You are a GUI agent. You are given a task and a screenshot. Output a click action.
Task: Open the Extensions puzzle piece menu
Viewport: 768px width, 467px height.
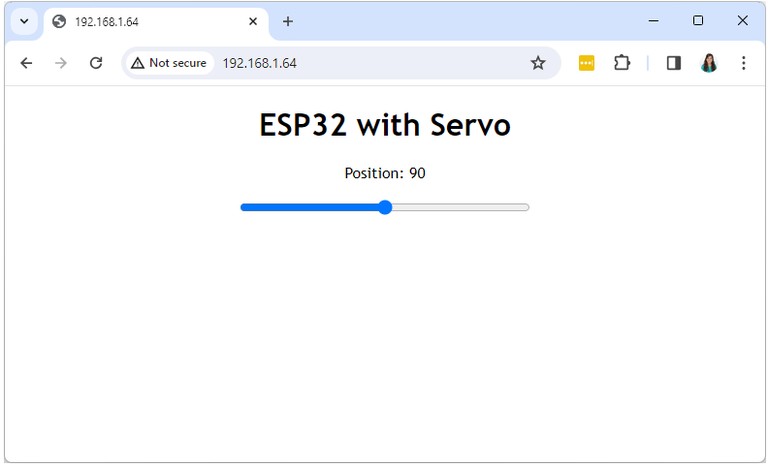click(622, 63)
